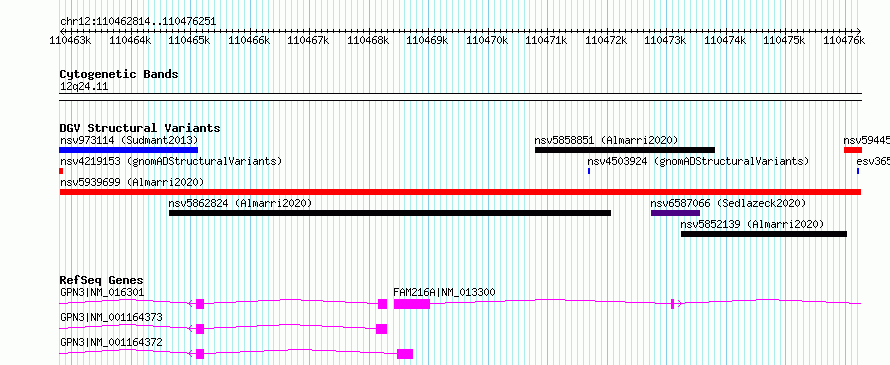The image size is (890, 365).
Task: Click the GPN3 NM_016301 exon near 110465k
Action: coord(200,304)
